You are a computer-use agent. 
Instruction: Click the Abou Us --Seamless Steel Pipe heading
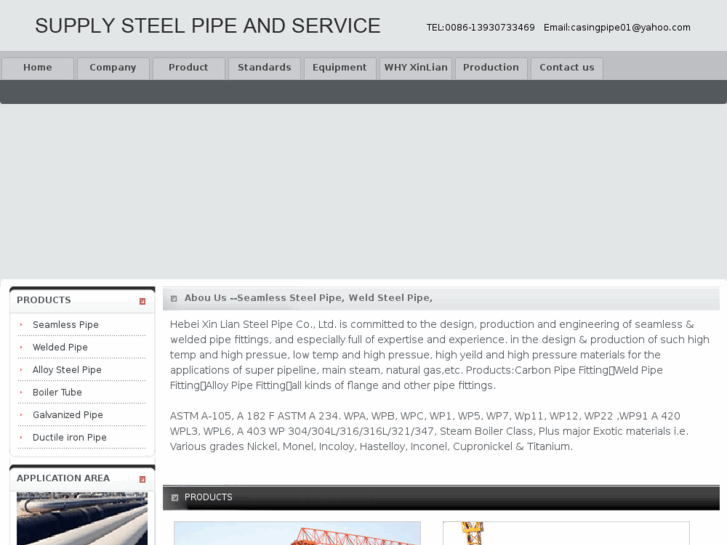pos(308,298)
